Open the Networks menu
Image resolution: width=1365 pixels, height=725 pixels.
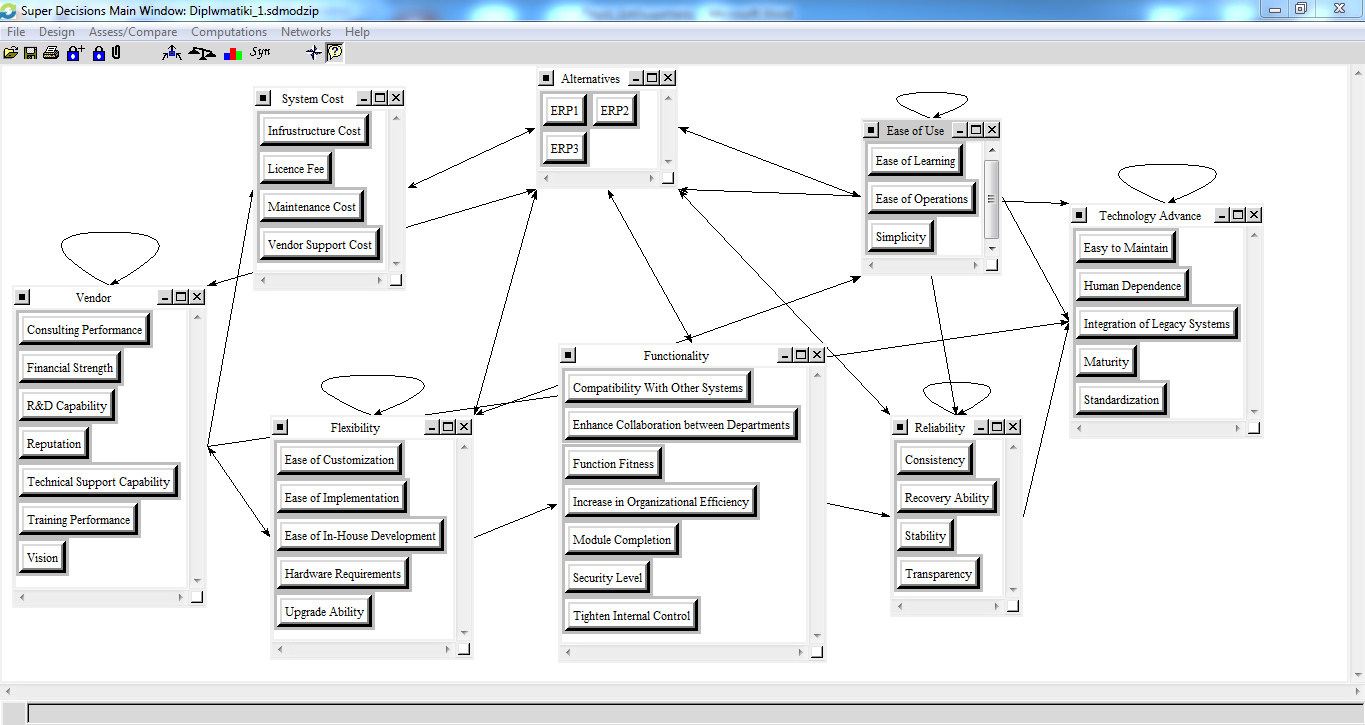[x=306, y=32]
